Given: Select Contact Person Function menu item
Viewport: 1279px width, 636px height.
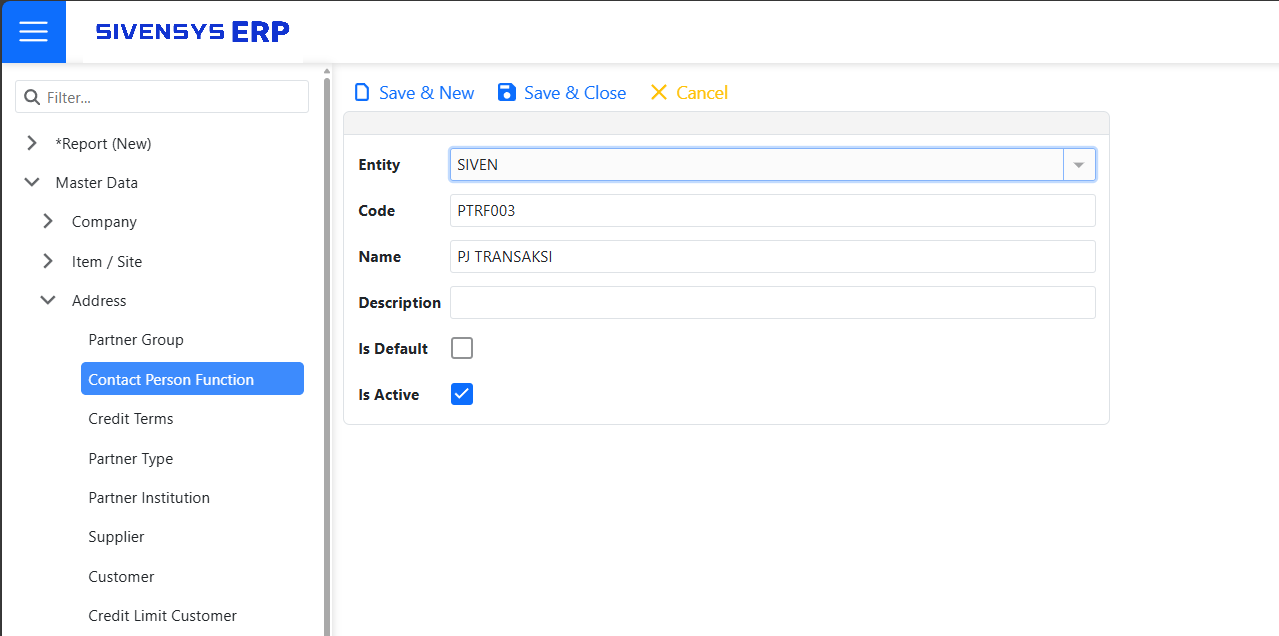Looking at the screenshot, I should (x=192, y=379).
